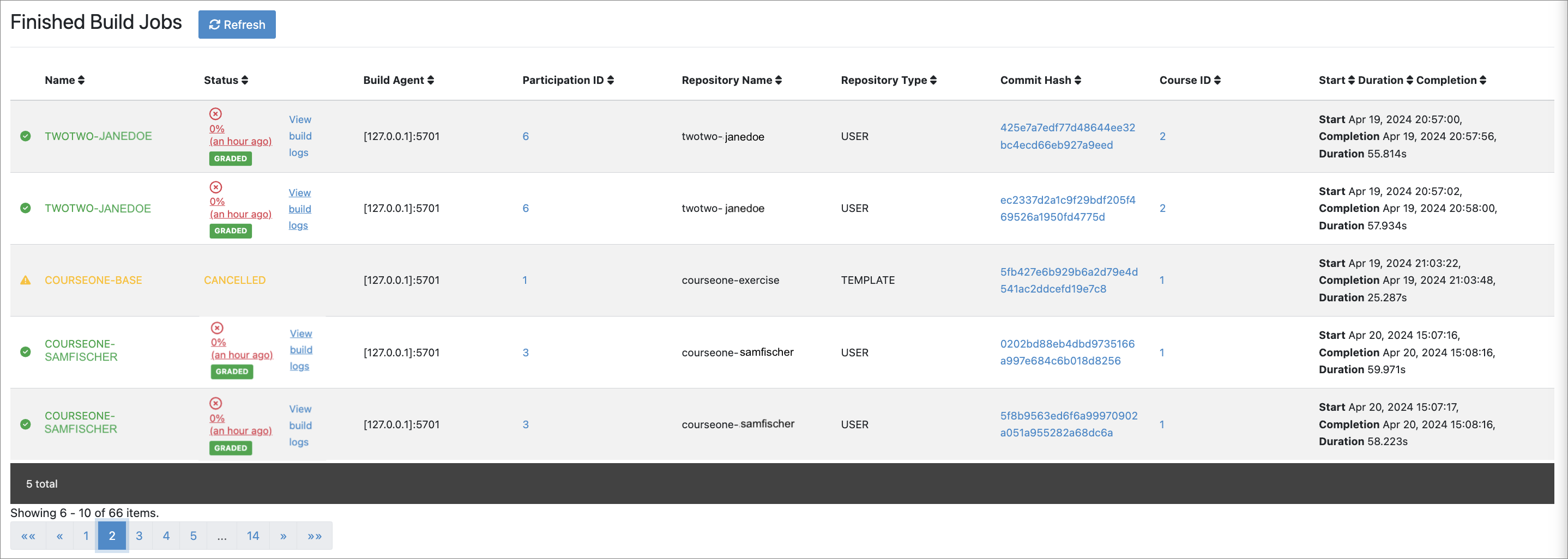Go to the last page with »»
This screenshot has width=1568, height=559.
click(314, 536)
